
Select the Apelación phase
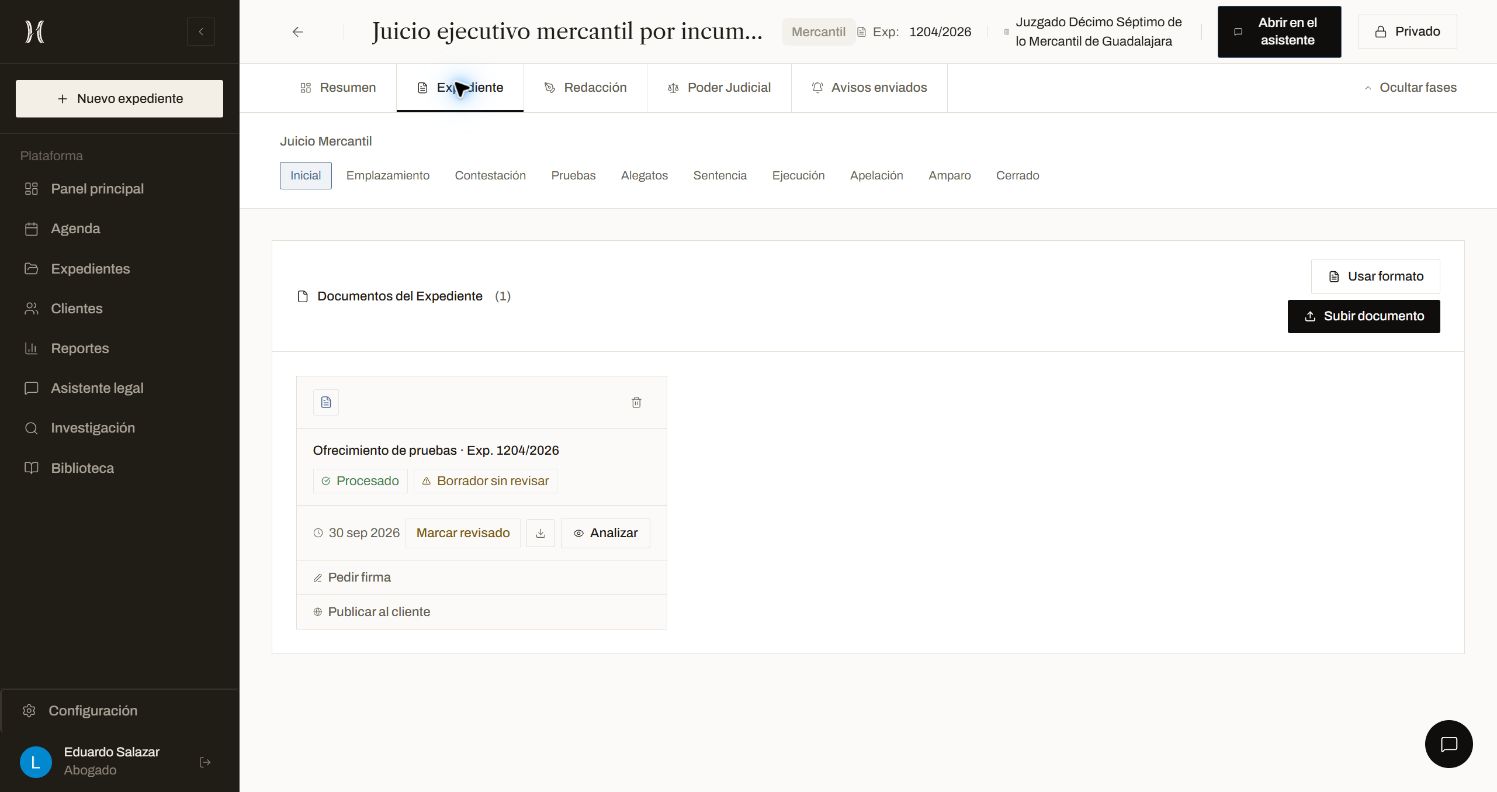coord(877,176)
